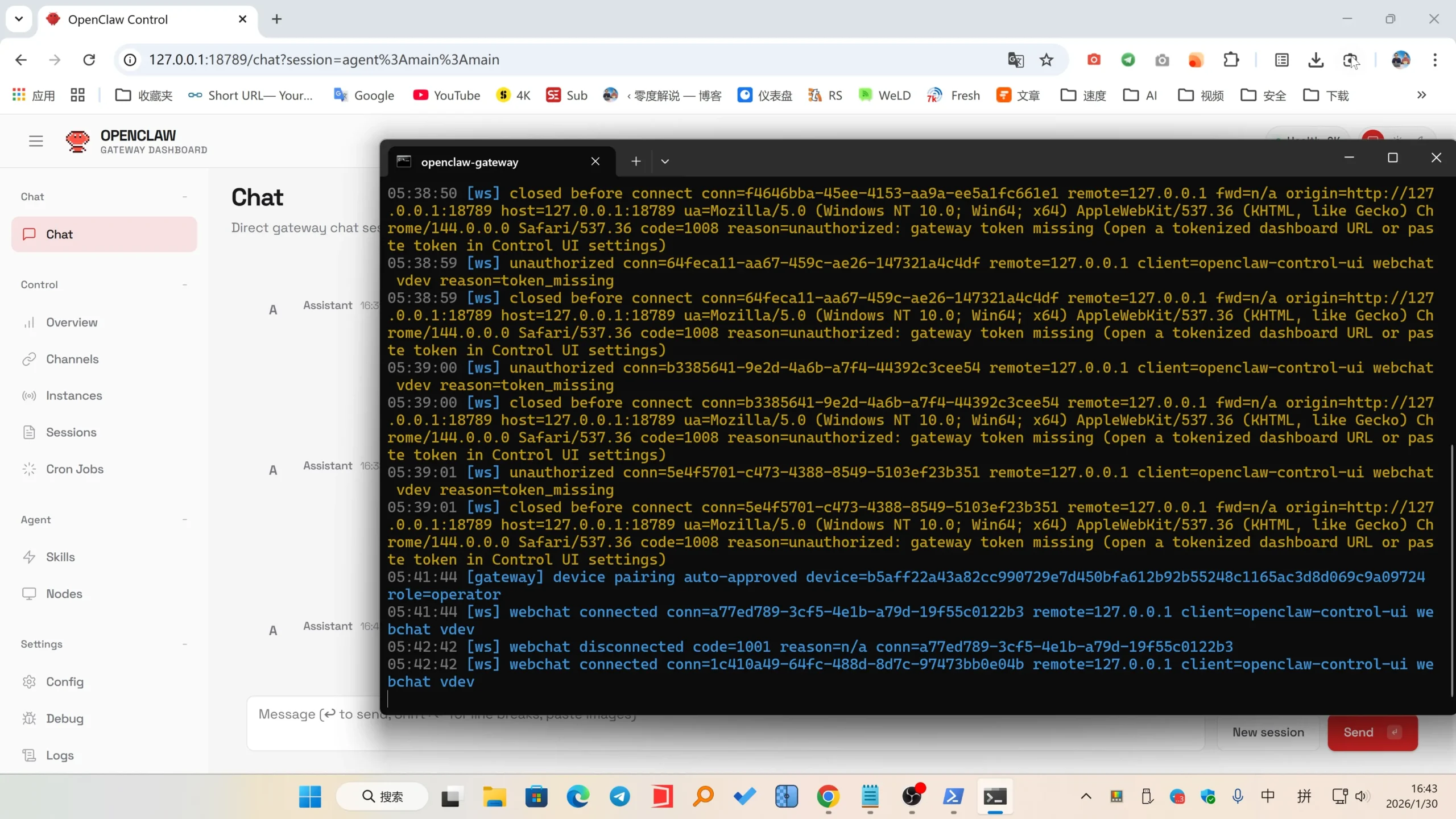Open the terminal tab list dropdown
Screen dimensions: 1456x819
point(664,162)
